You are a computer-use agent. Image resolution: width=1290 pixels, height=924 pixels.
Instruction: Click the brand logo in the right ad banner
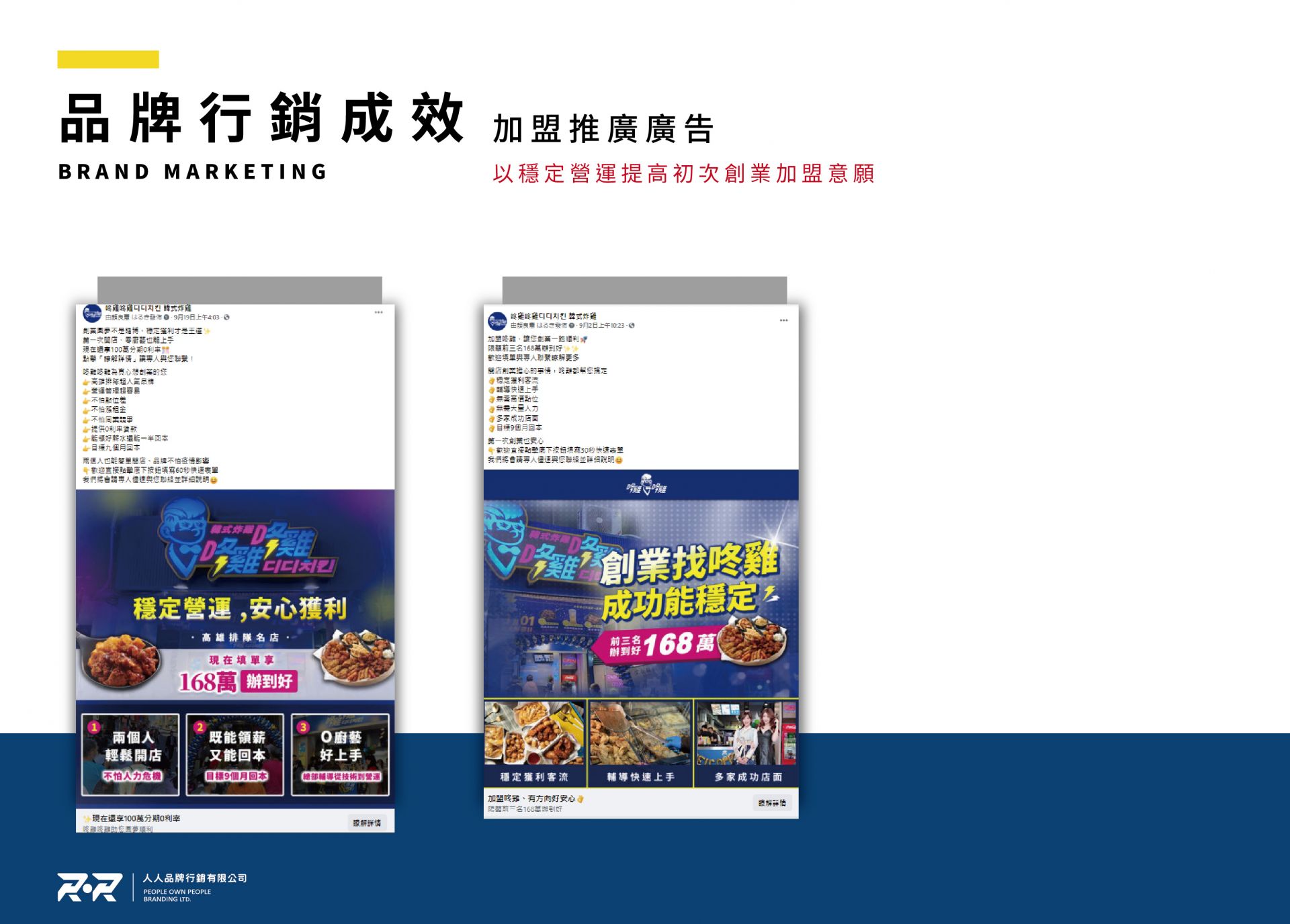click(x=646, y=485)
